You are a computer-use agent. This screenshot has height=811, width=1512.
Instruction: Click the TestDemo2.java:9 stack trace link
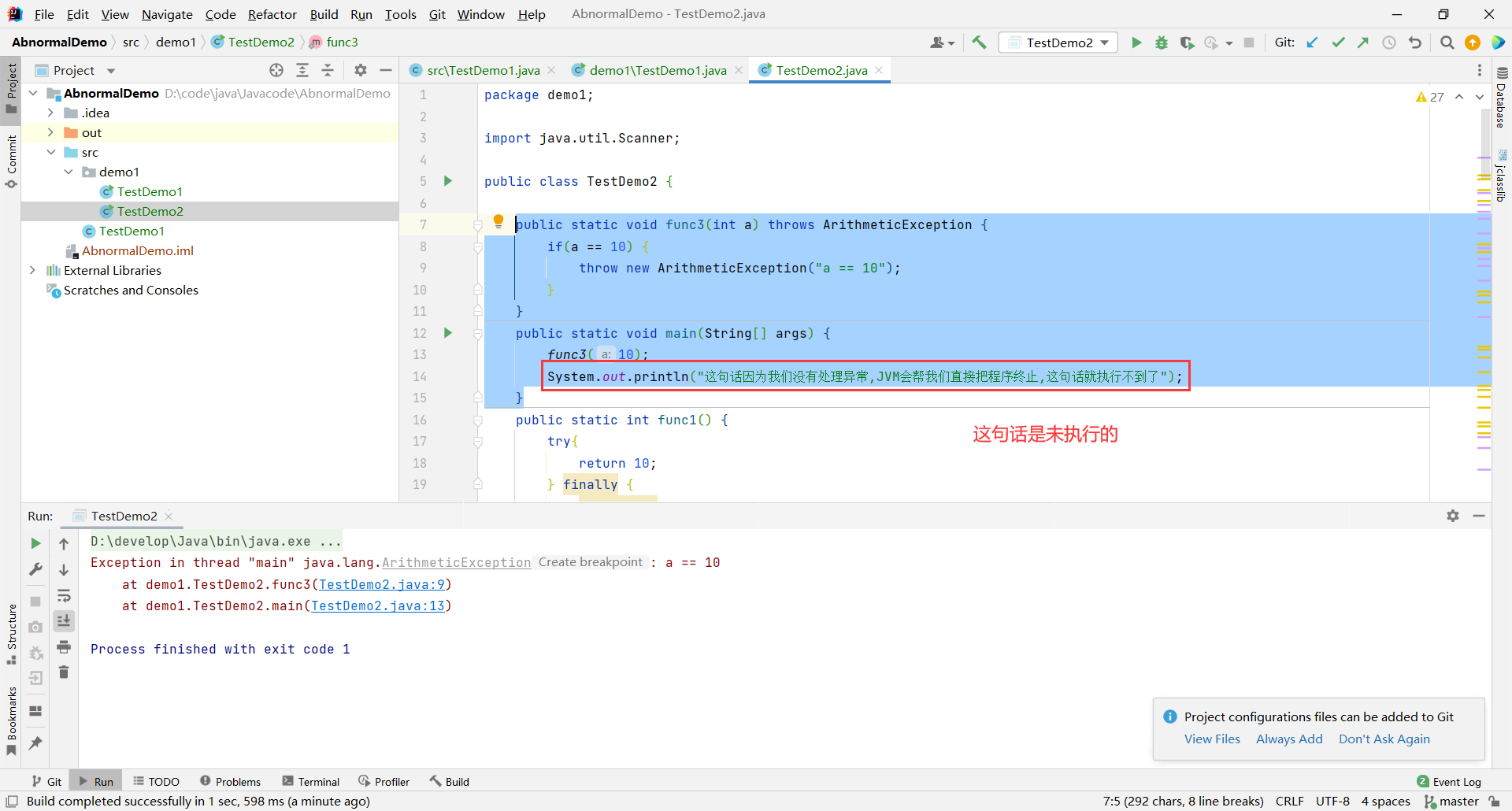381,584
